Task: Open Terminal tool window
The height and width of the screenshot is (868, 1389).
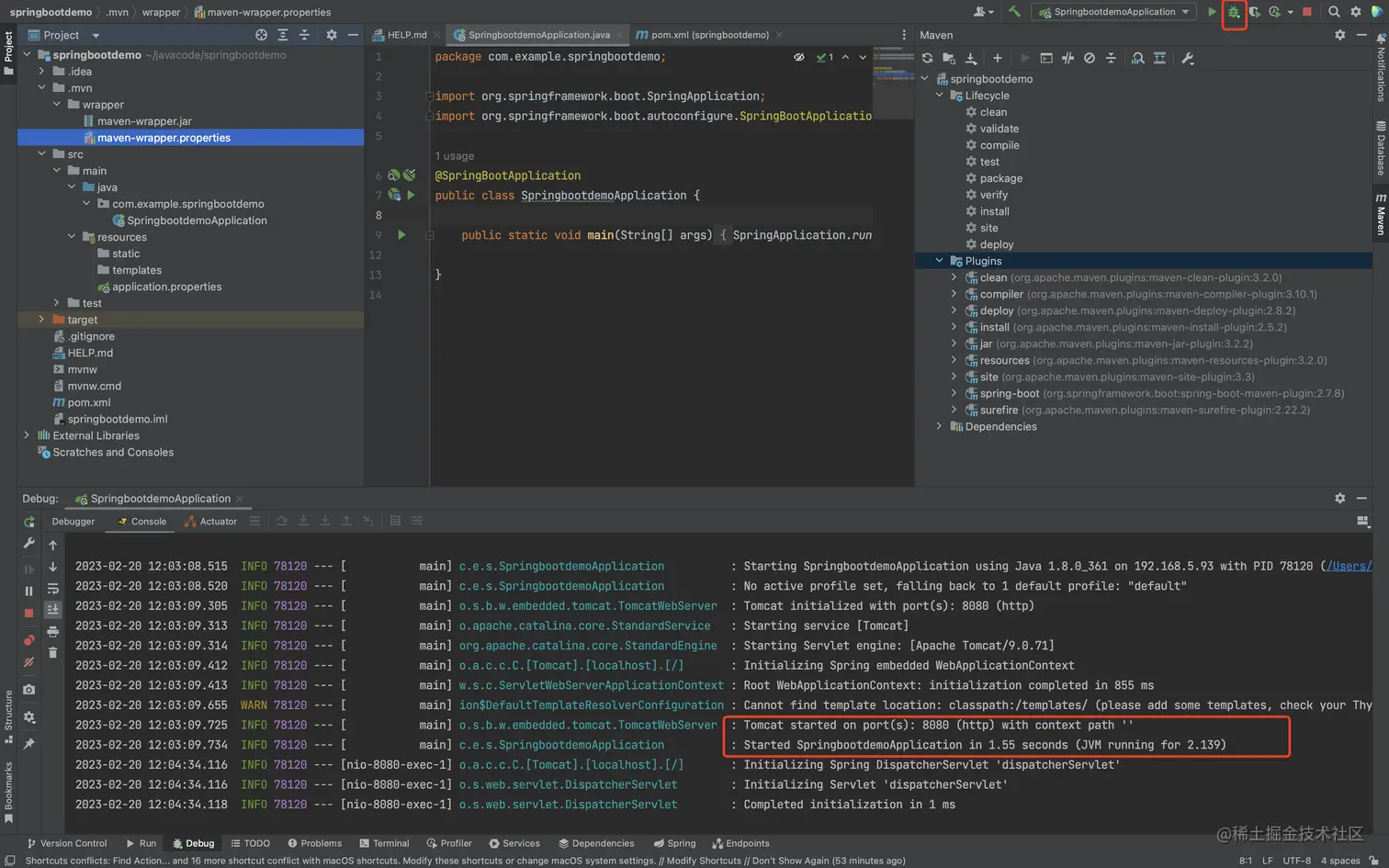Action: coord(384,843)
